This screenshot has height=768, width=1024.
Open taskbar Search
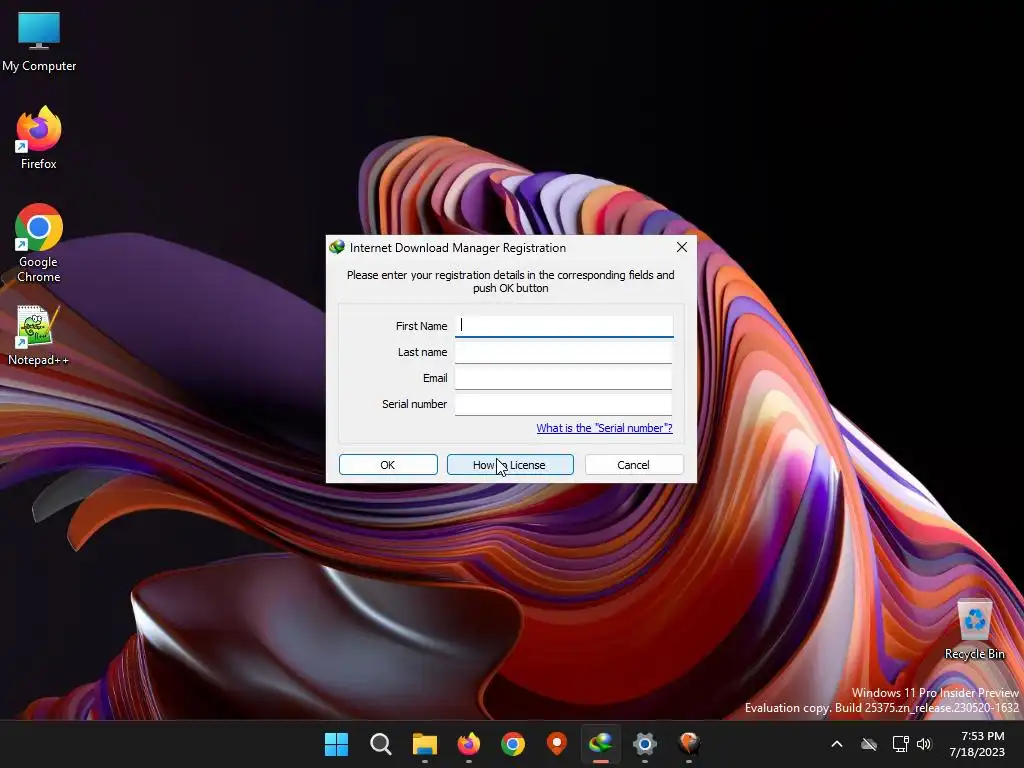pyautogui.click(x=381, y=744)
